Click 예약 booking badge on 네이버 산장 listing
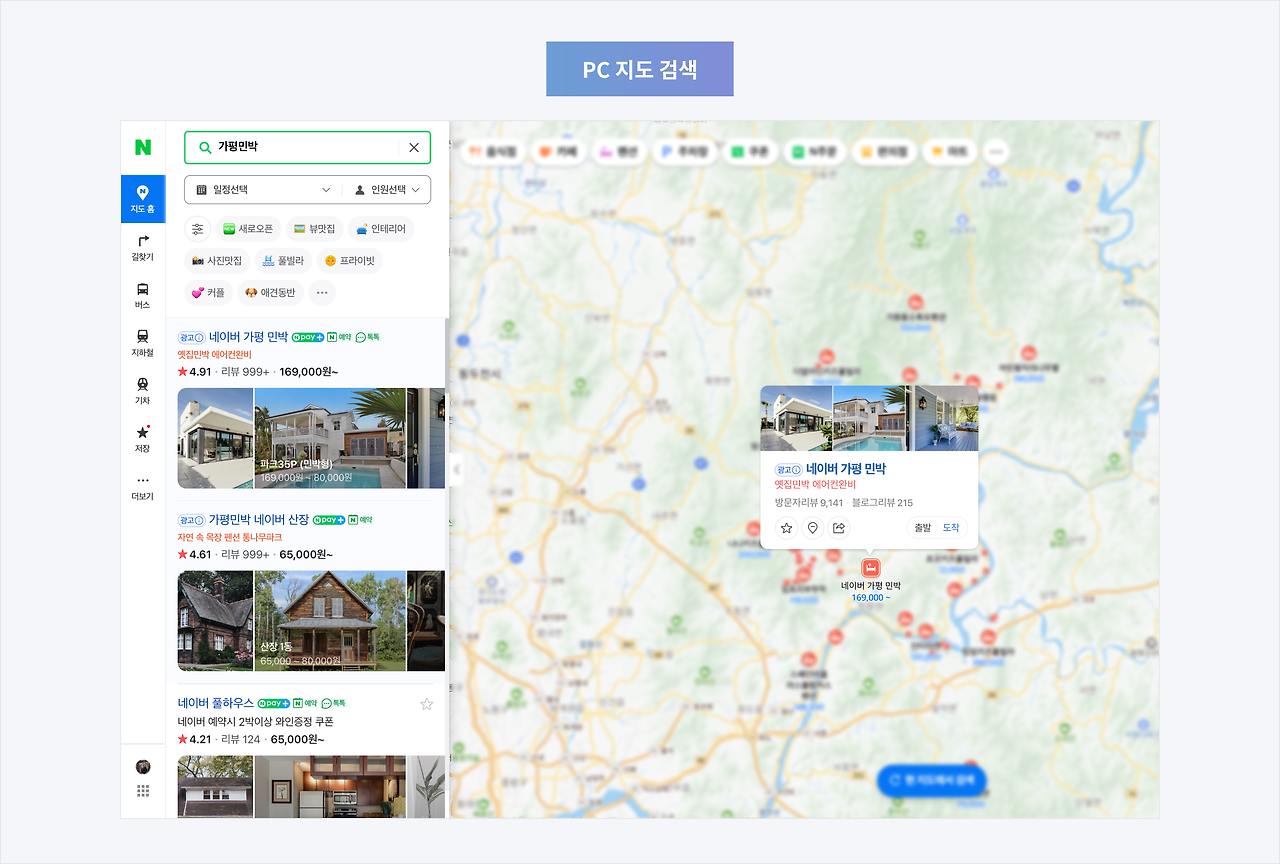This screenshot has height=864, width=1280. tap(361, 520)
